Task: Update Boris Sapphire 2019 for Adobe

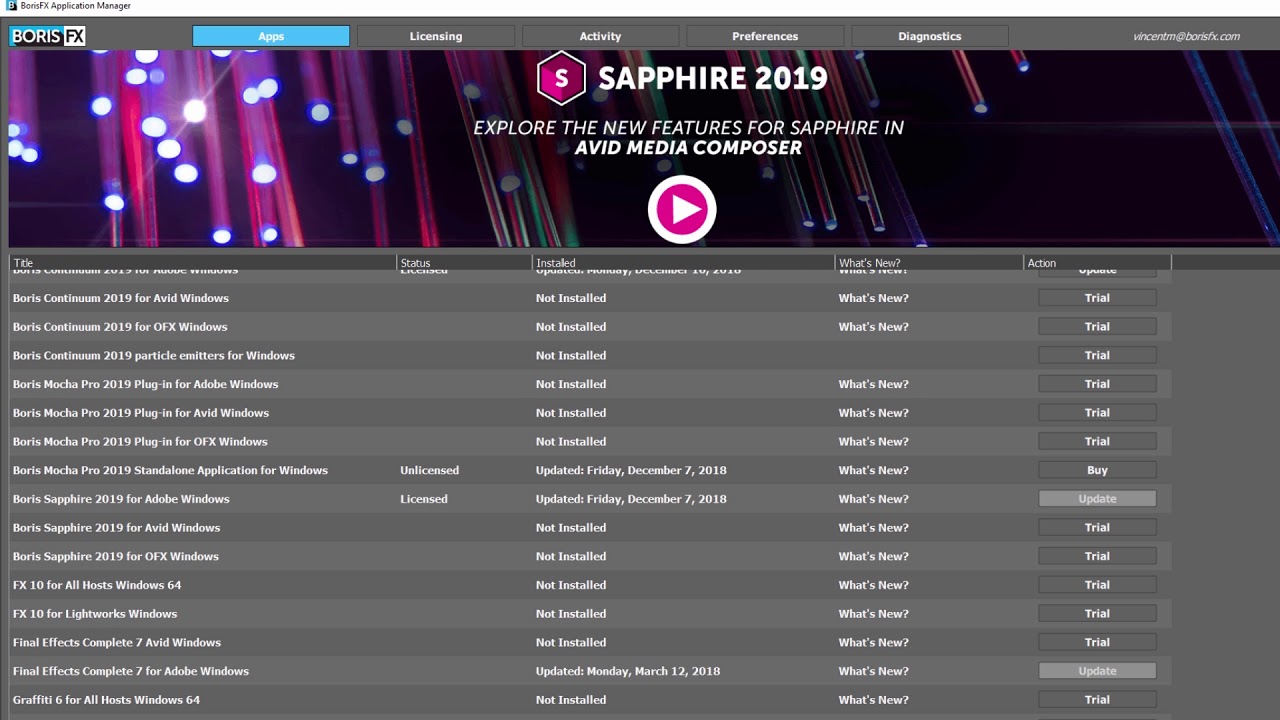Action: [1097, 499]
